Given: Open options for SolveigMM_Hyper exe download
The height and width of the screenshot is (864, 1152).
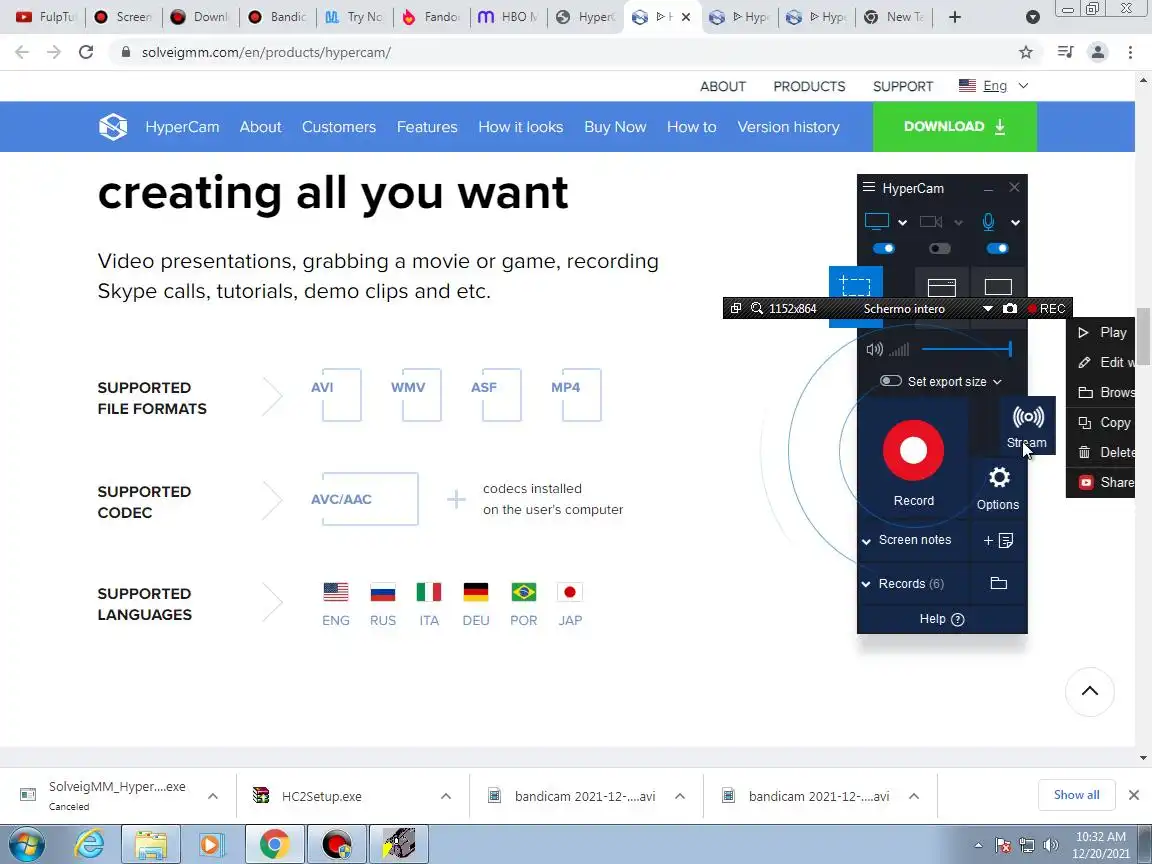Looking at the screenshot, I should [212, 796].
